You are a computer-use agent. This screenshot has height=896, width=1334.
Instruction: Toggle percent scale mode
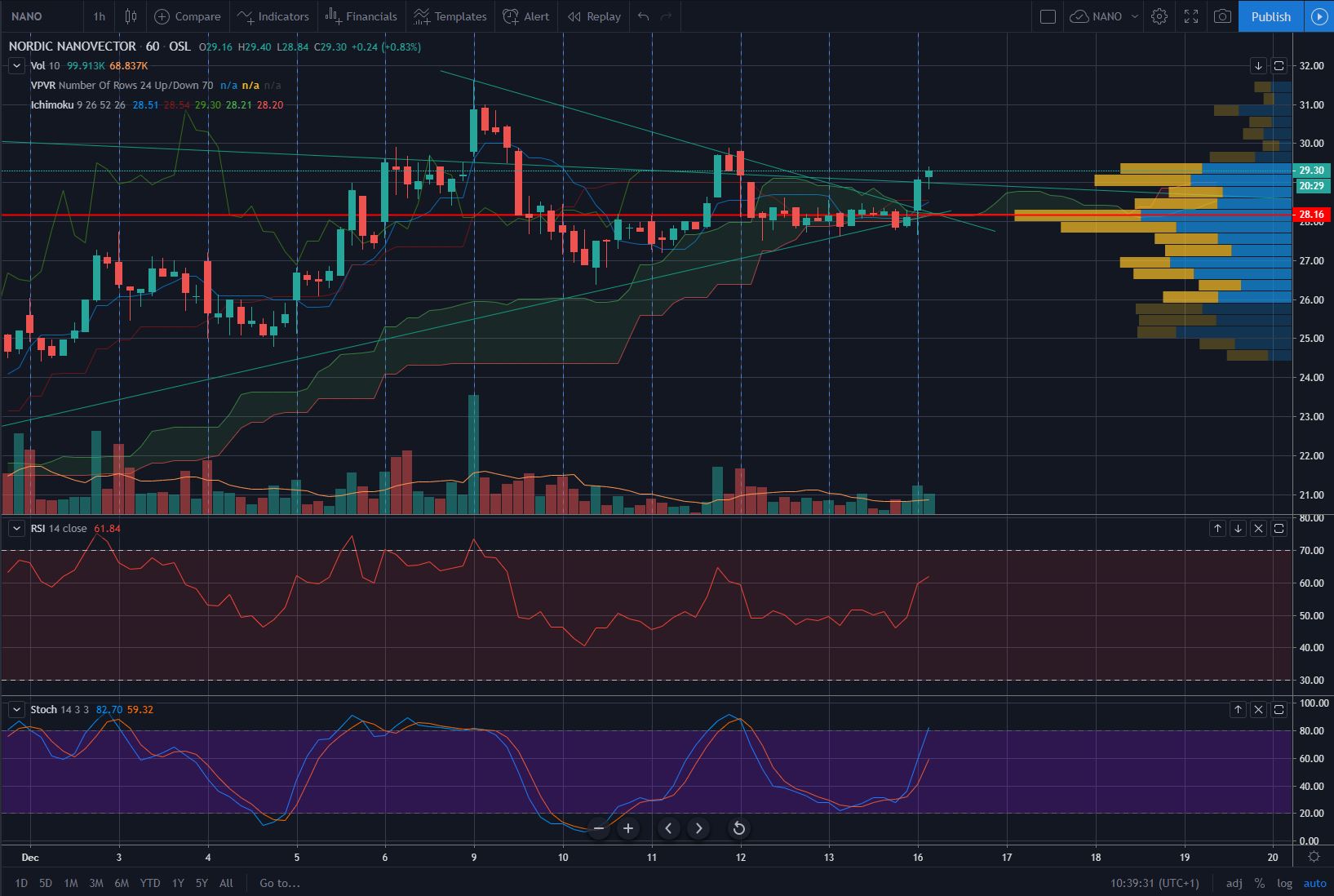1260,883
